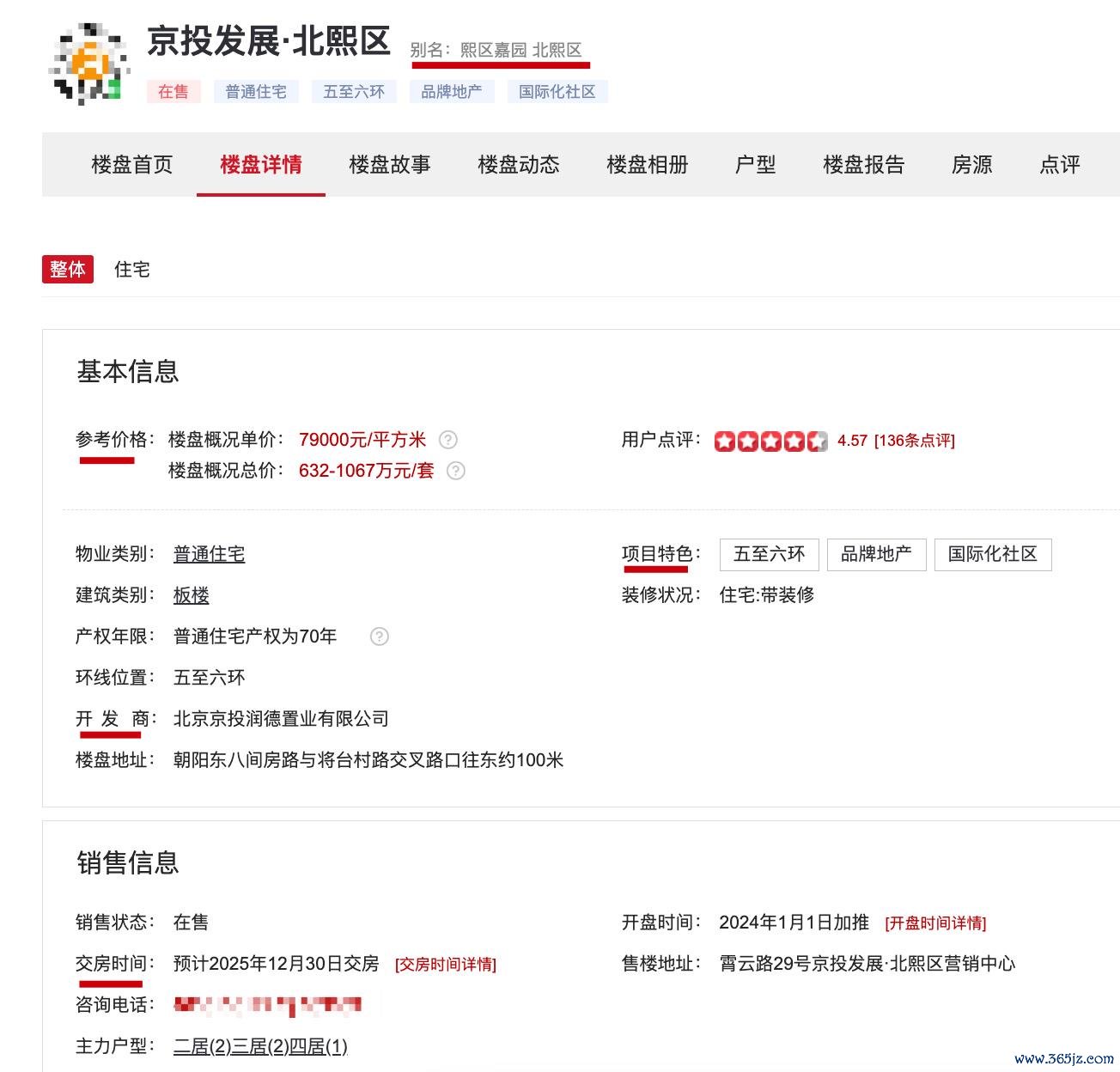
Task: Click the 二居(2) floor plan link
Action: [203, 1046]
